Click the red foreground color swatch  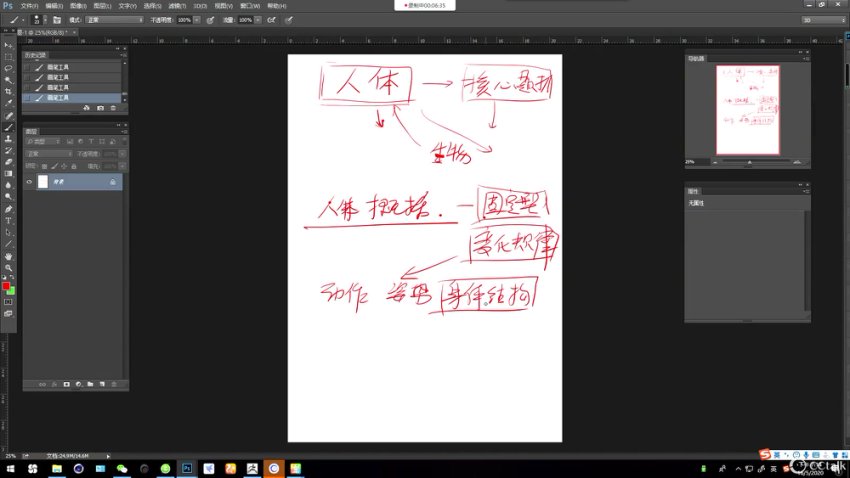point(6,287)
